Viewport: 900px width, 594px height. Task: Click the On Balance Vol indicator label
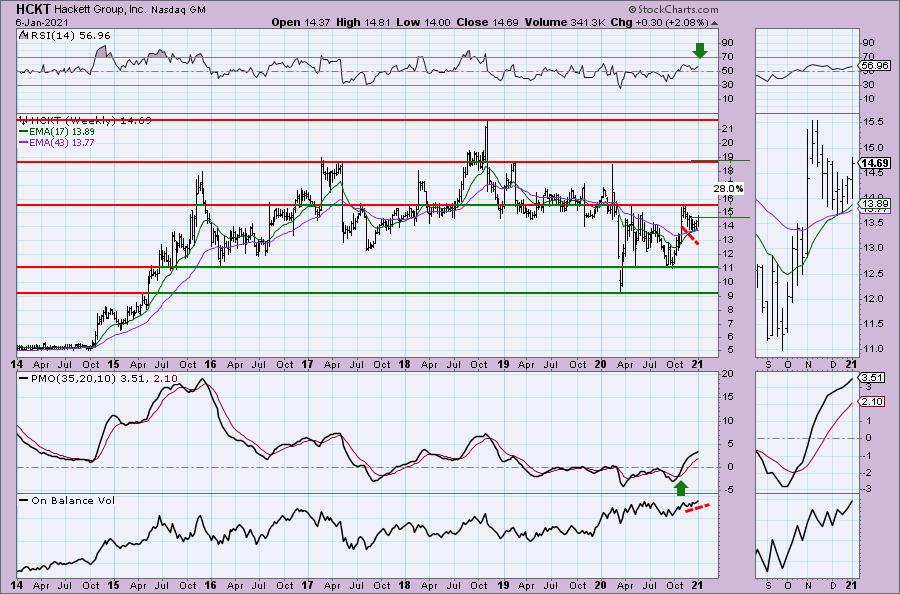[x=67, y=500]
